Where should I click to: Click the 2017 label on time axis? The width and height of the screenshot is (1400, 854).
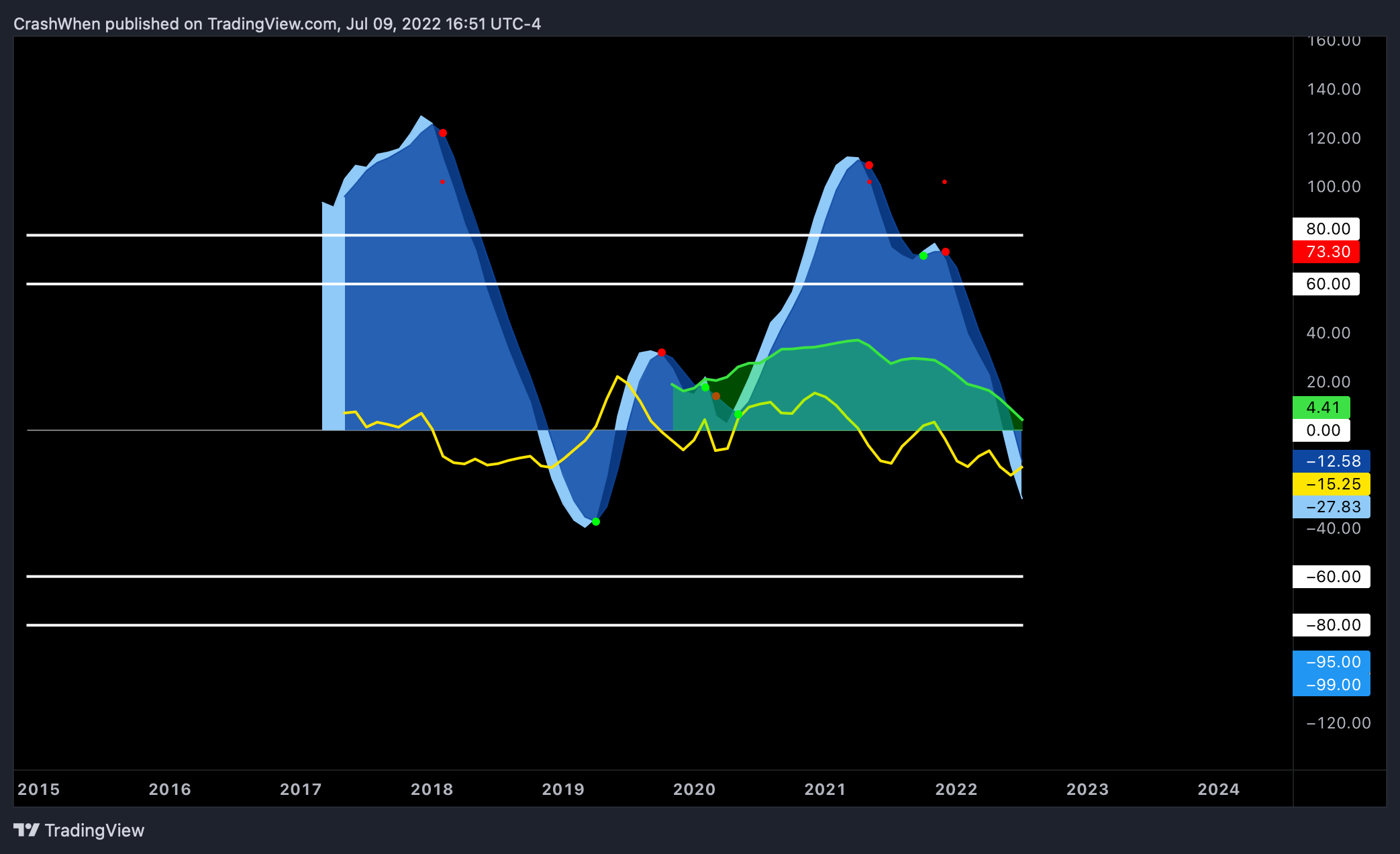point(301,790)
